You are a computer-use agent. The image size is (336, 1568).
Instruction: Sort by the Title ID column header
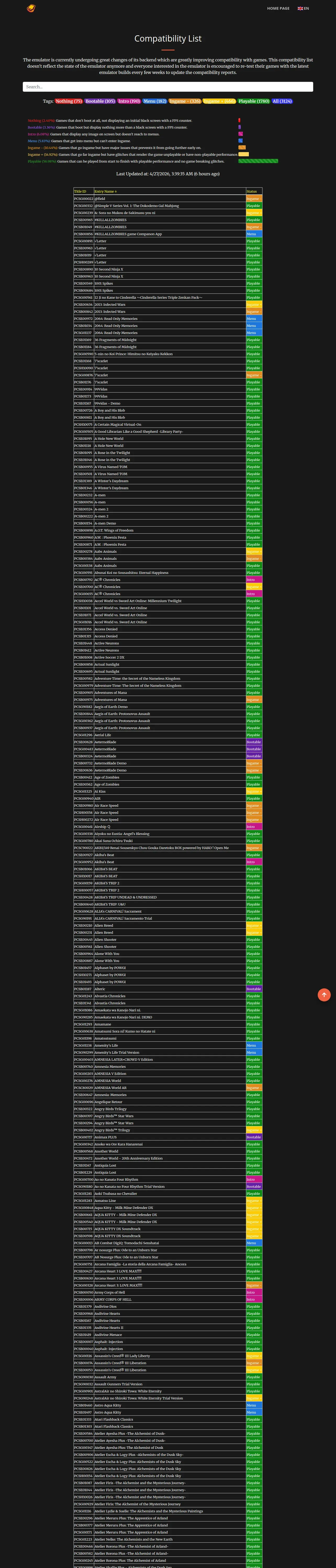(81, 191)
